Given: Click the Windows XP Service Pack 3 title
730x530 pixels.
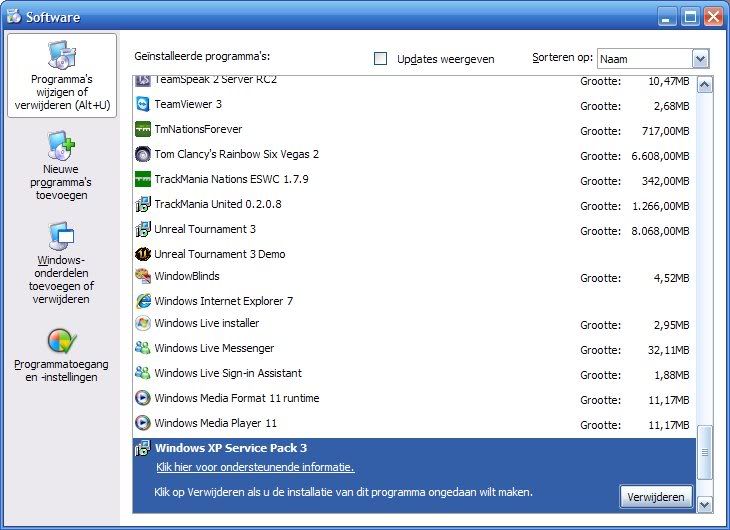Looking at the screenshot, I should 231,448.
